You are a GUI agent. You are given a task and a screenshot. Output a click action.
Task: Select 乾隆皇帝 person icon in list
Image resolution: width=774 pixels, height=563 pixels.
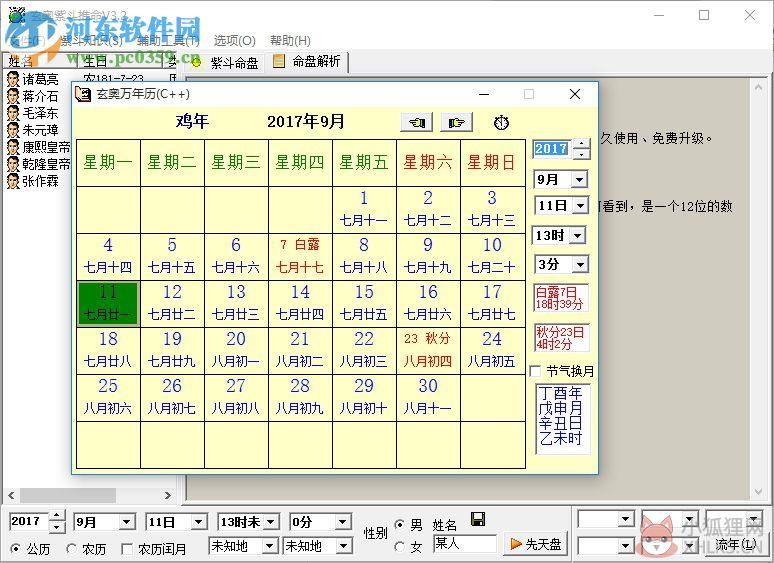click(13, 164)
